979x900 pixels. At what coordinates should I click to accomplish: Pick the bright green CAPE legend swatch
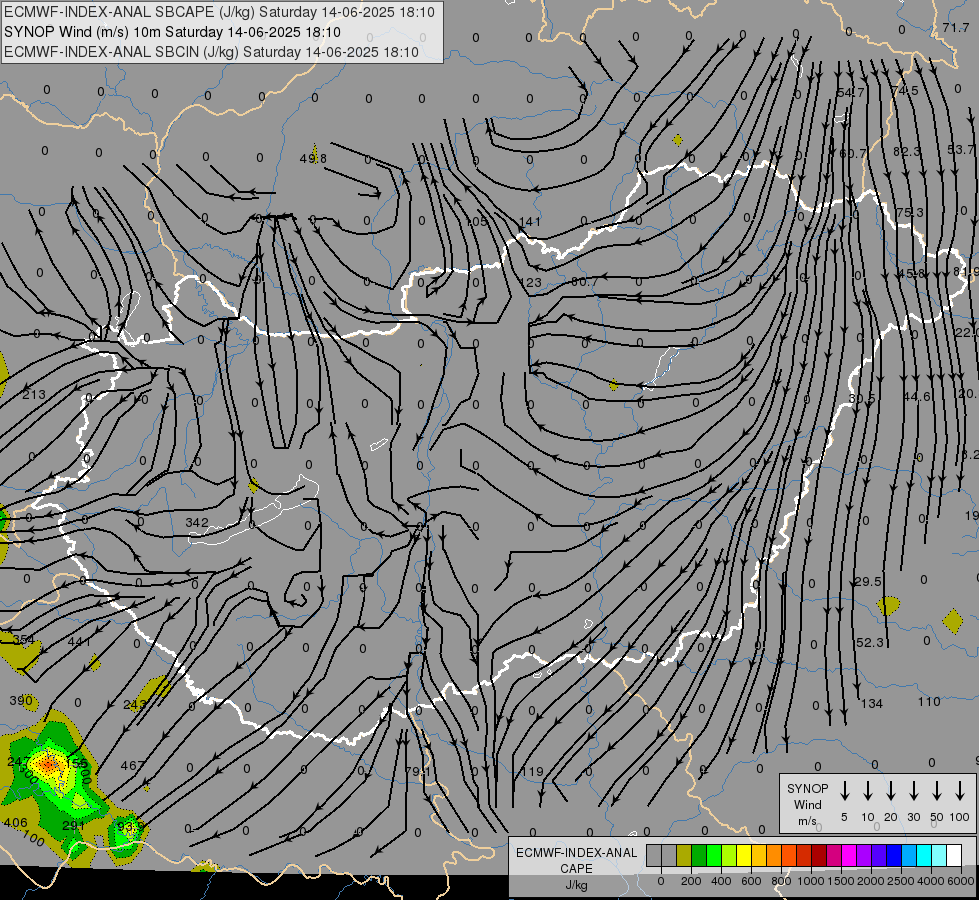pyautogui.click(x=714, y=855)
